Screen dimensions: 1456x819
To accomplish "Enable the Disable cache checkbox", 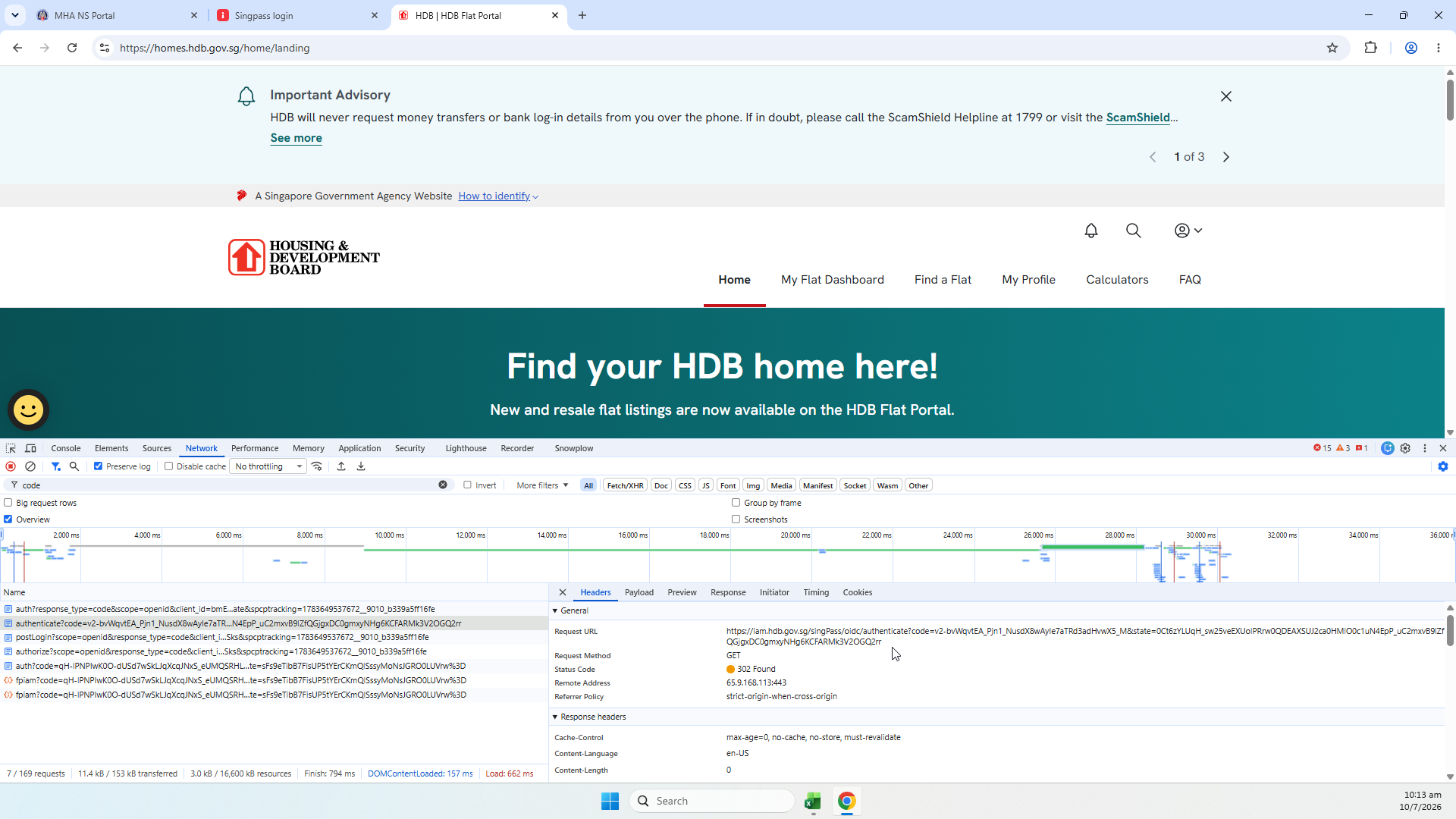I will tap(168, 466).
